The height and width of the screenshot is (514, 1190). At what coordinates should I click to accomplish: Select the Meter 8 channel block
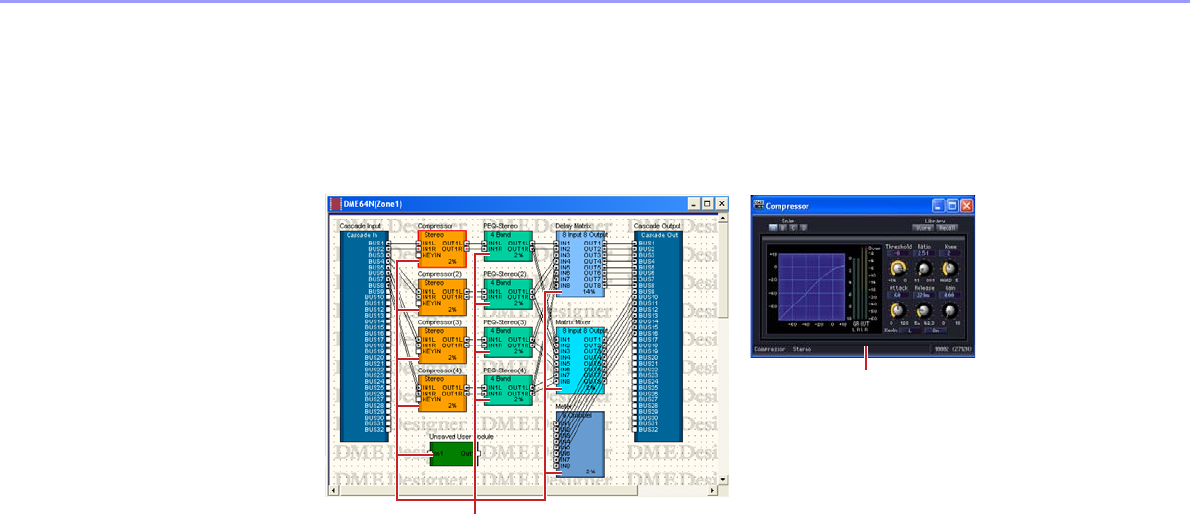pos(581,445)
